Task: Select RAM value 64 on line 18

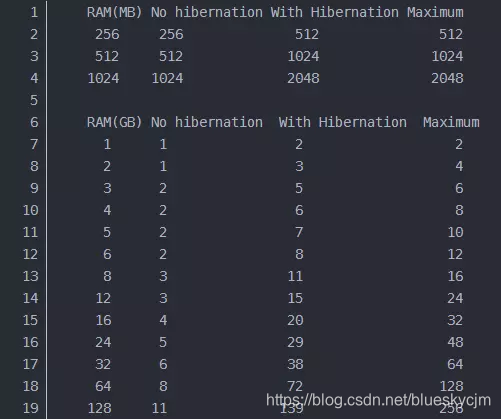Action: click(103, 386)
